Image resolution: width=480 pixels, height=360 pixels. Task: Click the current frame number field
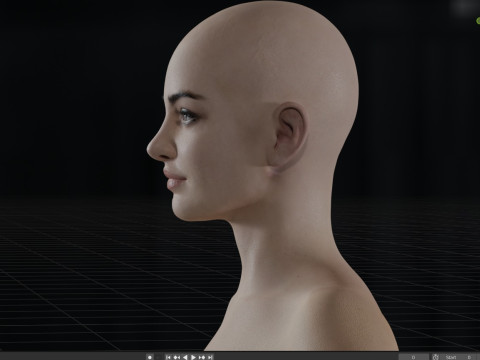coord(413,357)
